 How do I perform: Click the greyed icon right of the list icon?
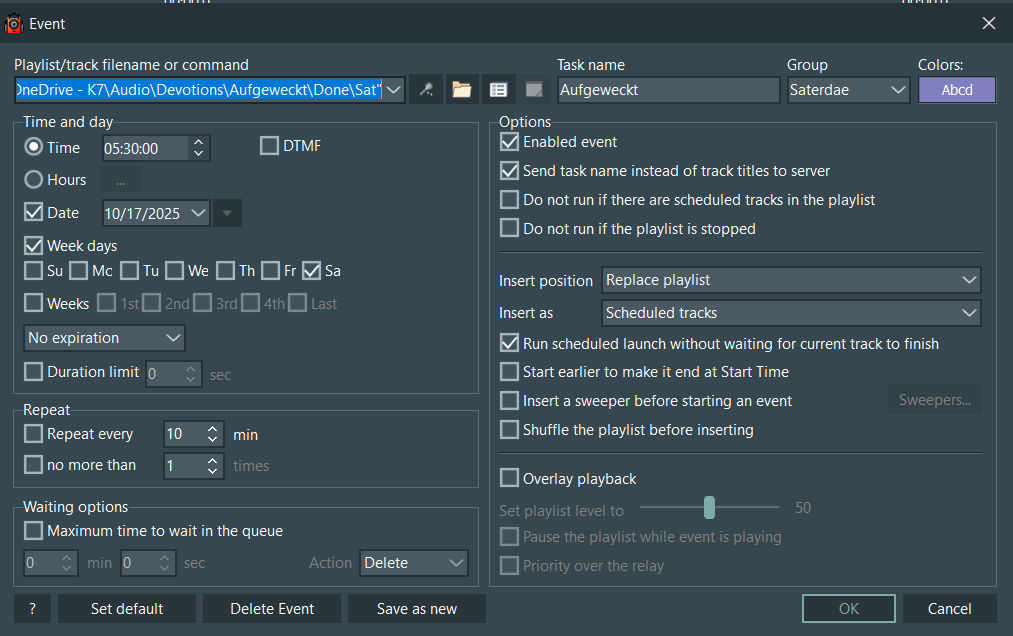[x=534, y=90]
